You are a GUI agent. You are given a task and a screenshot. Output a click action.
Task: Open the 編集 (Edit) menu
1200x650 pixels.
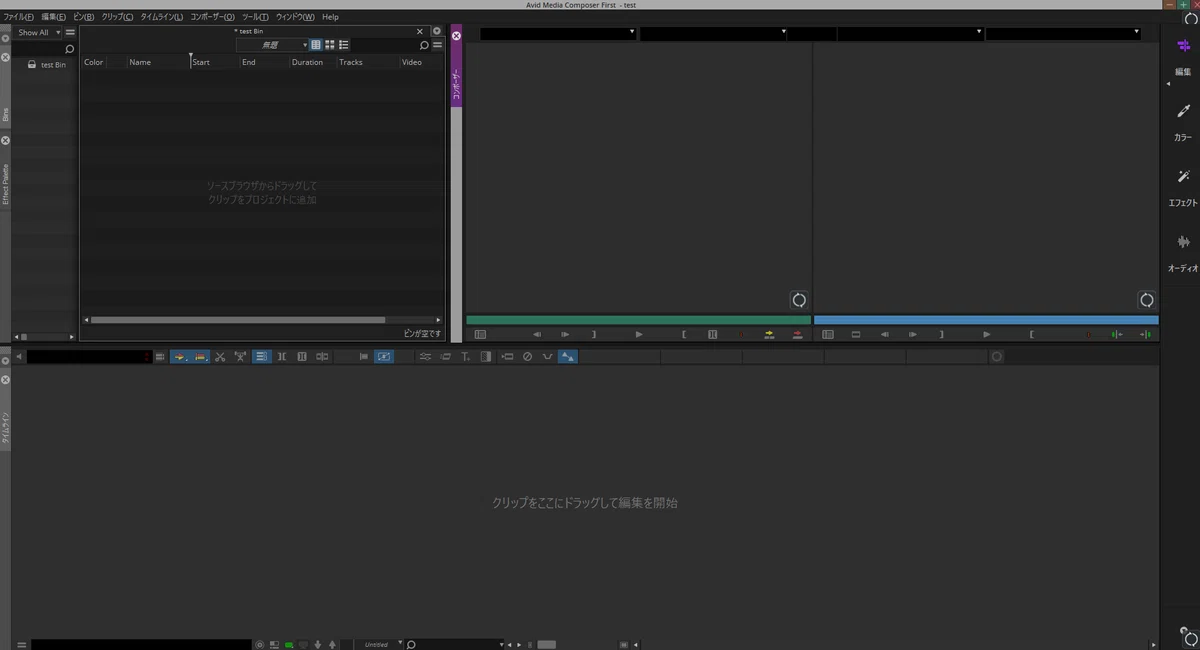54,17
